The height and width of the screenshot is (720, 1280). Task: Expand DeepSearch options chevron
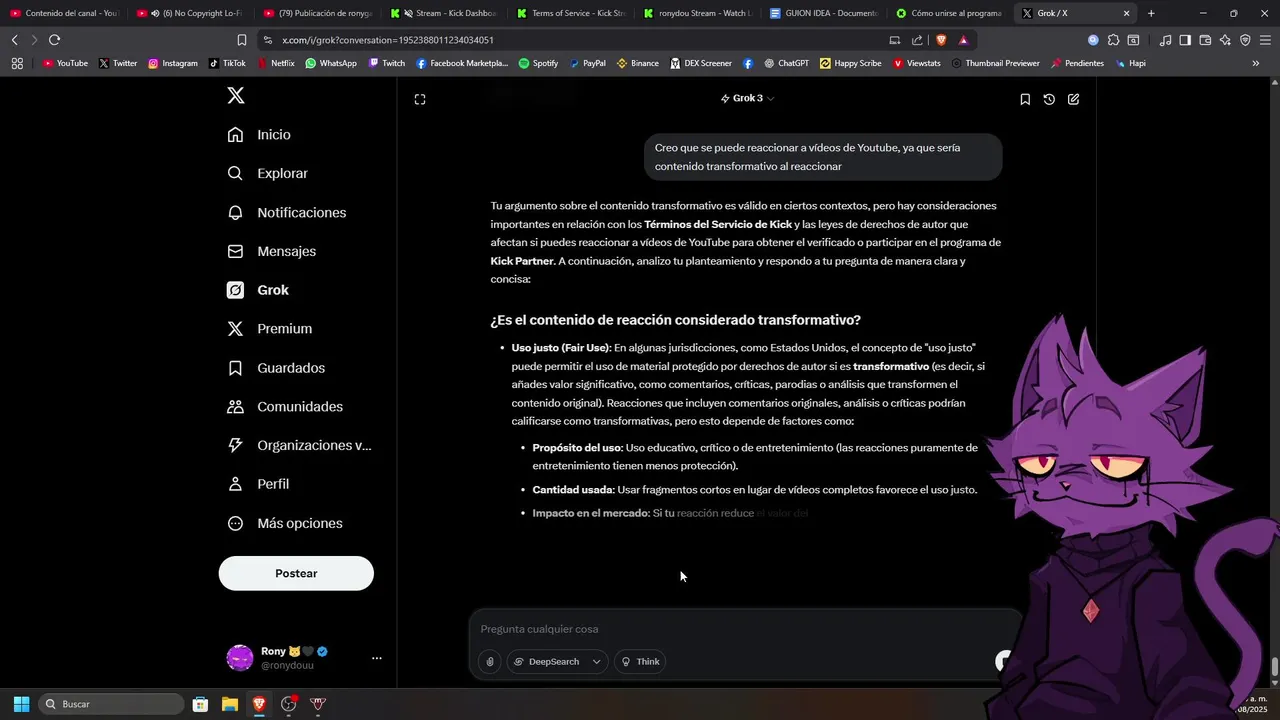[597, 661]
